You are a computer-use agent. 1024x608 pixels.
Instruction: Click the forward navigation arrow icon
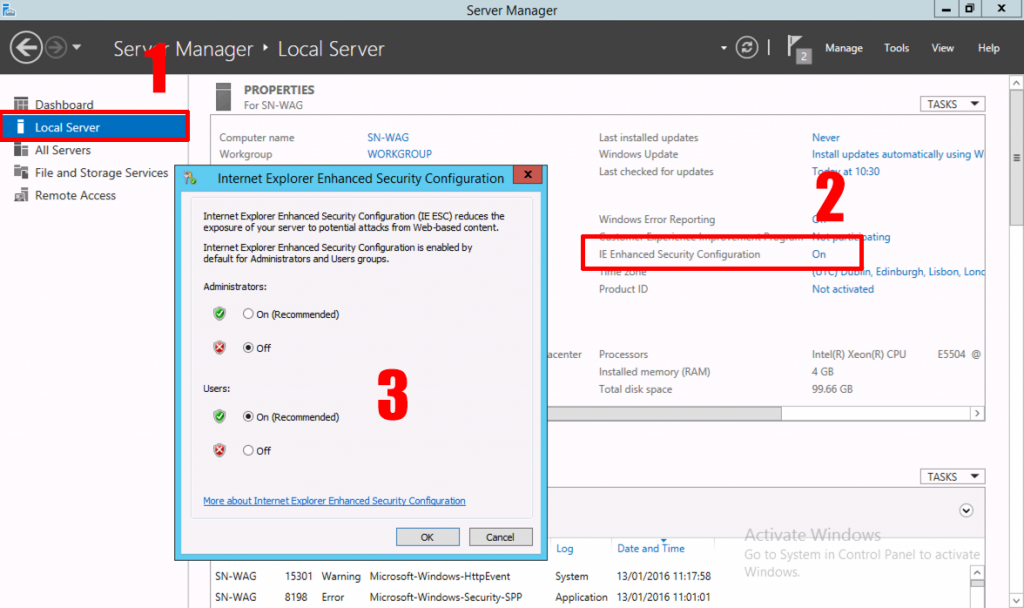(x=56, y=47)
